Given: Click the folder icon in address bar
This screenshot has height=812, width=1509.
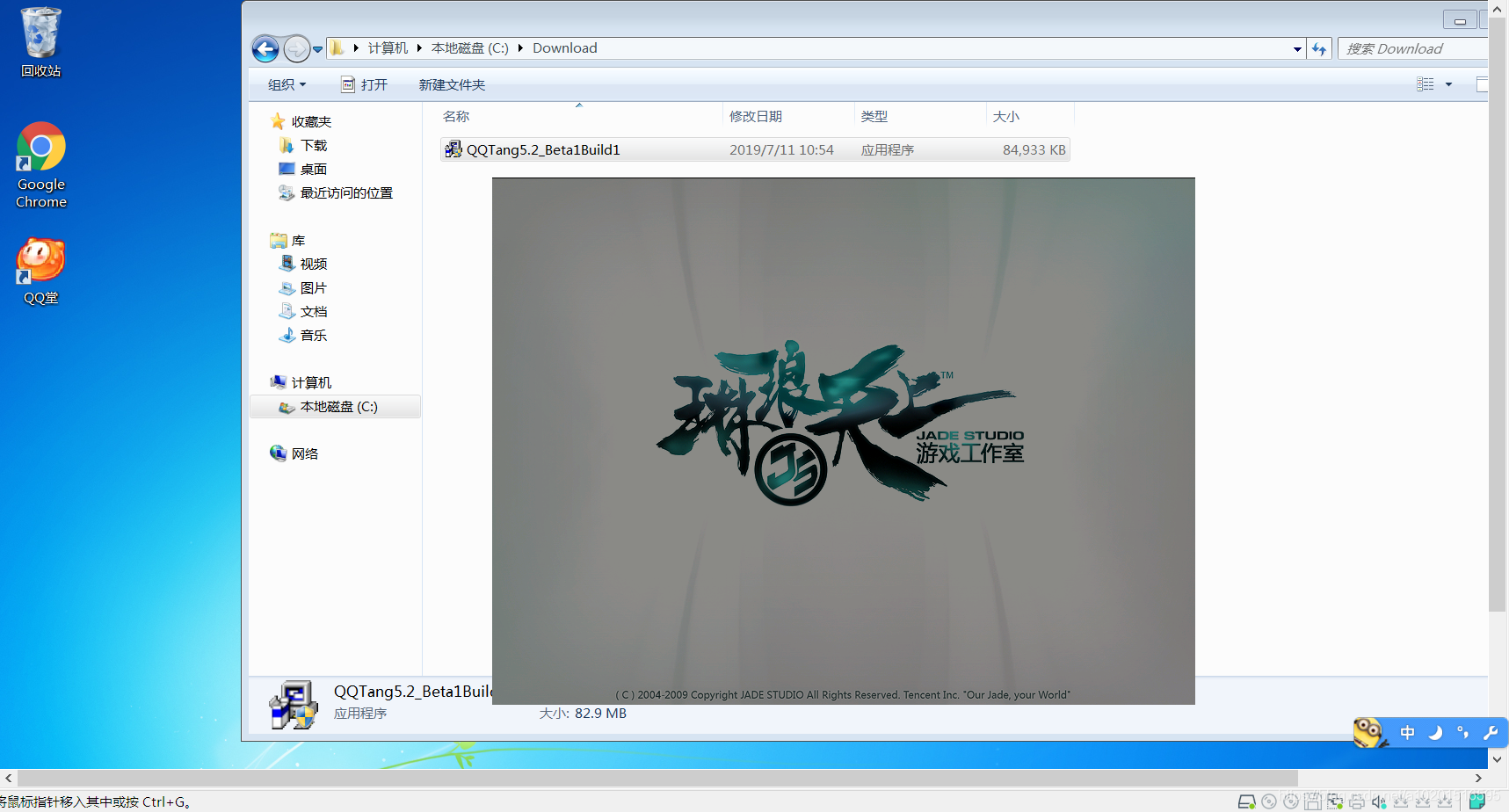Looking at the screenshot, I should [x=337, y=47].
